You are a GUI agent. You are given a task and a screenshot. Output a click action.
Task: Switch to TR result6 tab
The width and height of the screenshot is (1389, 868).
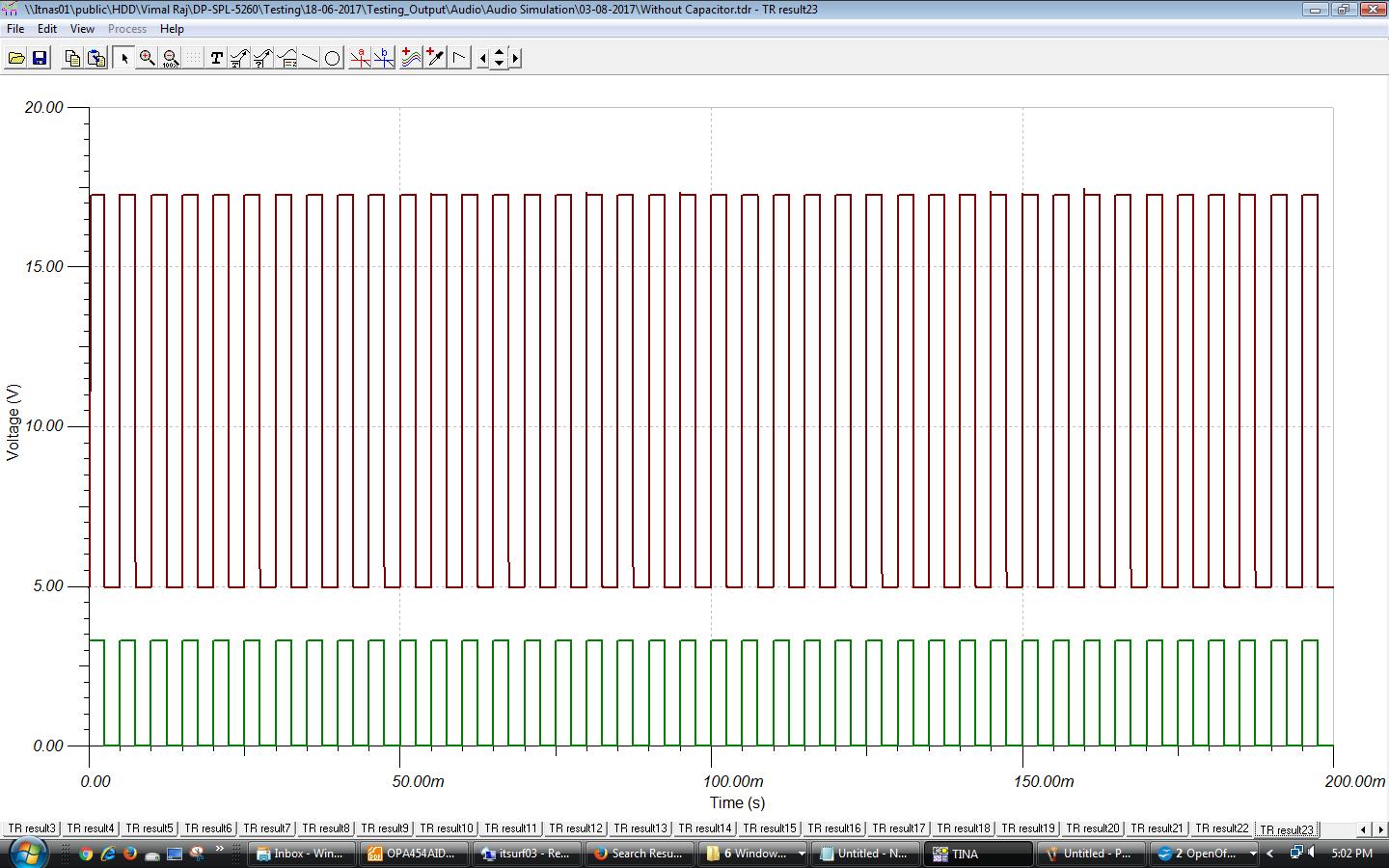tap(208, 828)
